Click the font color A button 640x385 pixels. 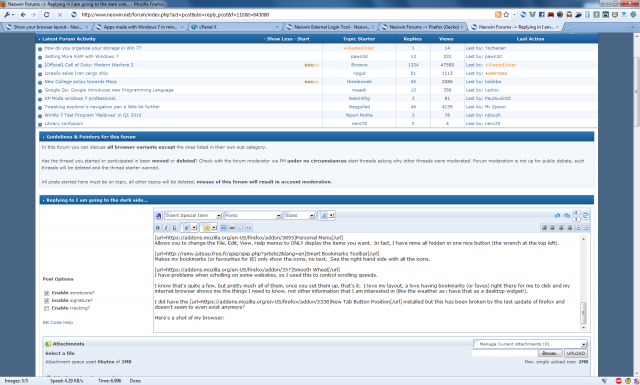[x=324, y=216]
